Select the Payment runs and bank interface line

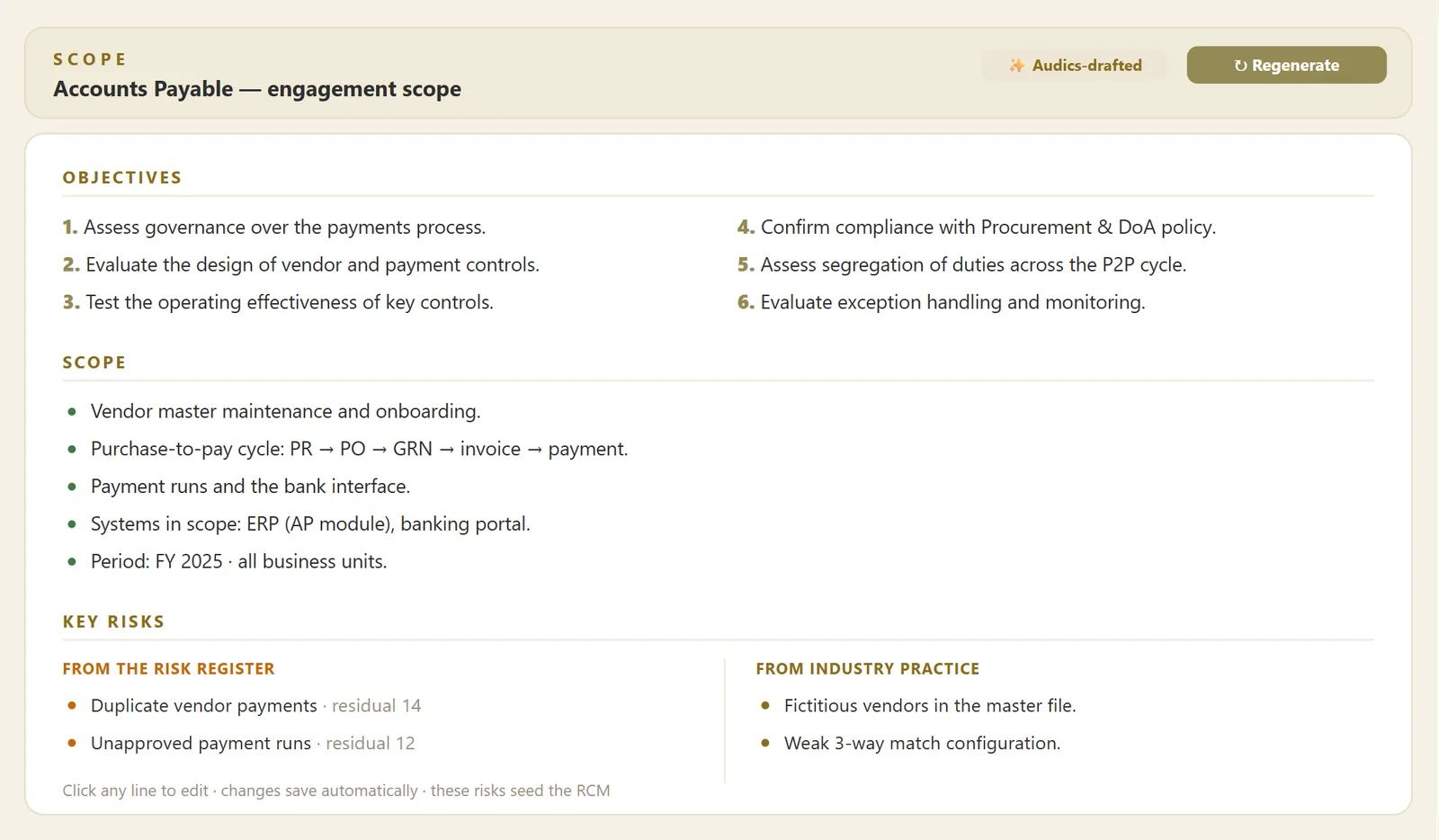250,487
